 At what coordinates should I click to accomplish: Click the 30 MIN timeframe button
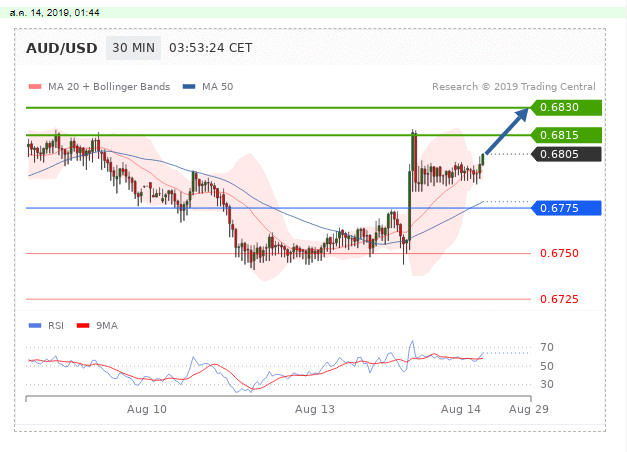[133, 48]
